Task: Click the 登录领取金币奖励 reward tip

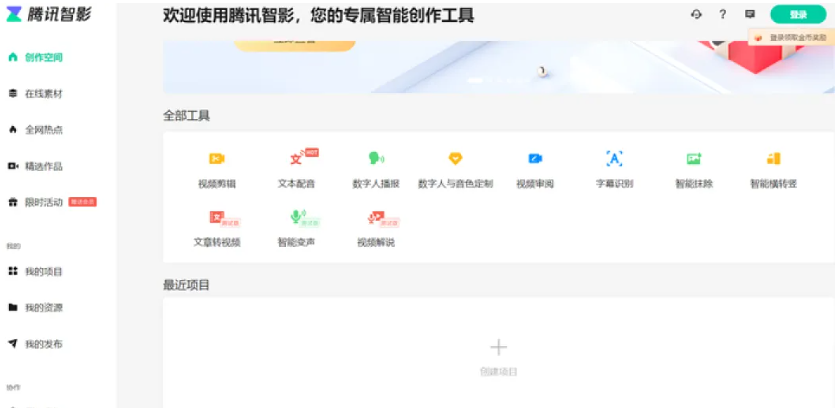Action: click(792, 37)
